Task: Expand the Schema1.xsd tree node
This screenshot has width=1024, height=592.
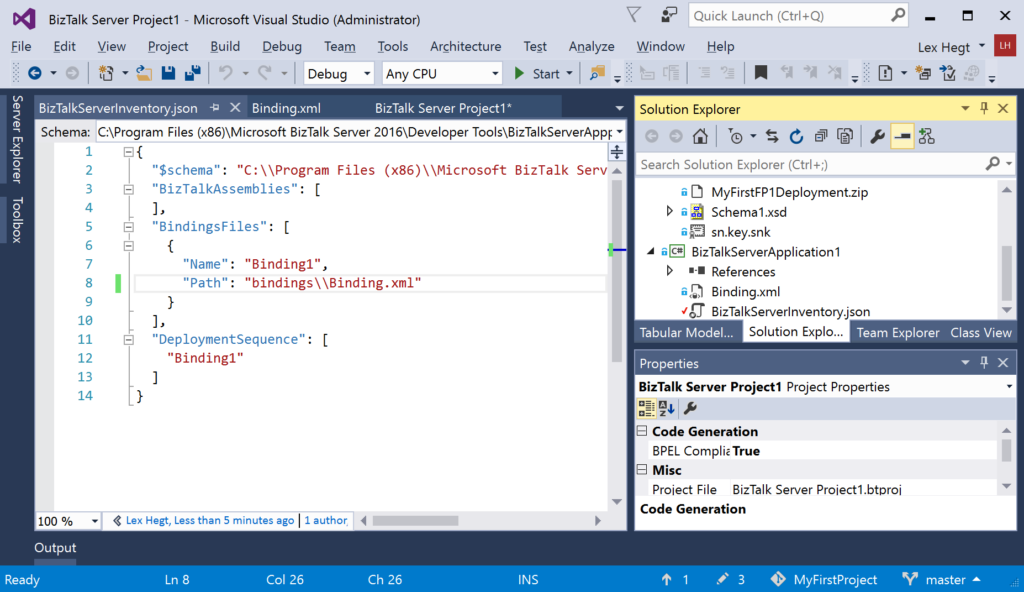Action: pos(670,212)
